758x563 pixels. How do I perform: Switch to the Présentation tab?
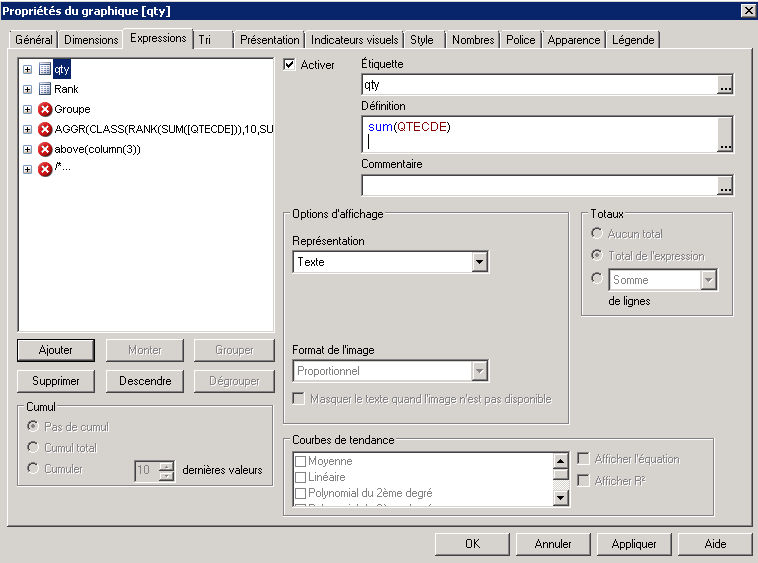[269, 40]
